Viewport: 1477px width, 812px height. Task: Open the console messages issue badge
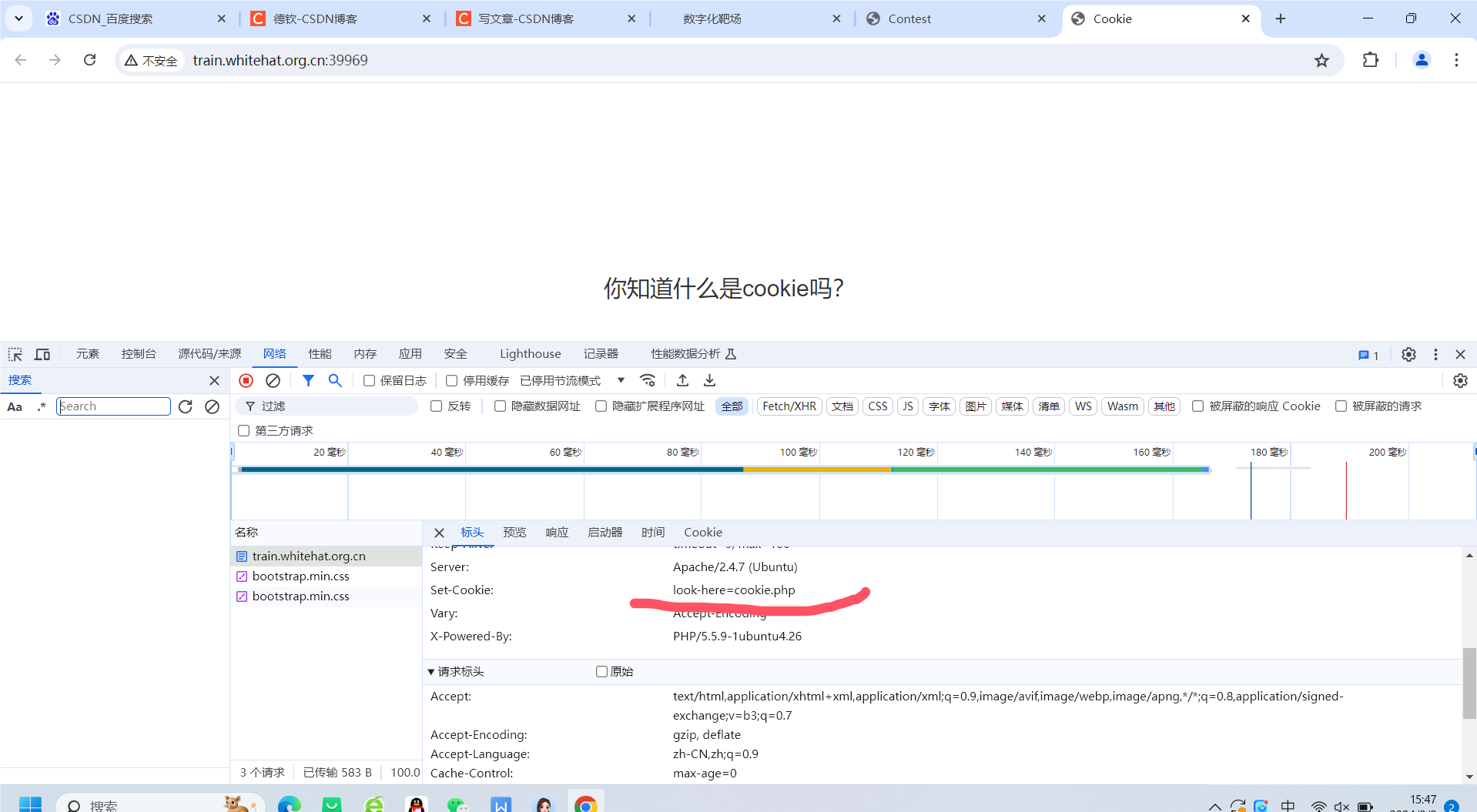1368,355
